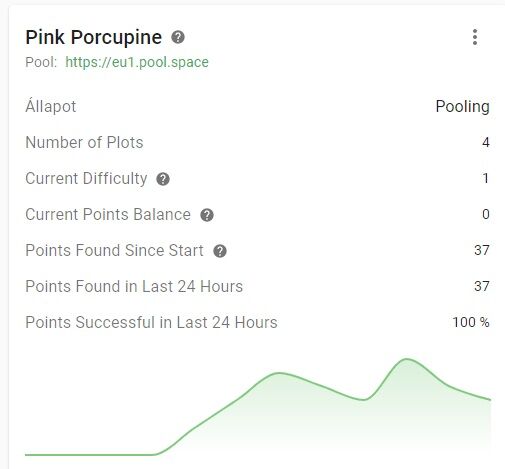The height and width of the screenshot is (469, 505).
Task: Click the 100 % points successful value
Action: tap(471, 322)
